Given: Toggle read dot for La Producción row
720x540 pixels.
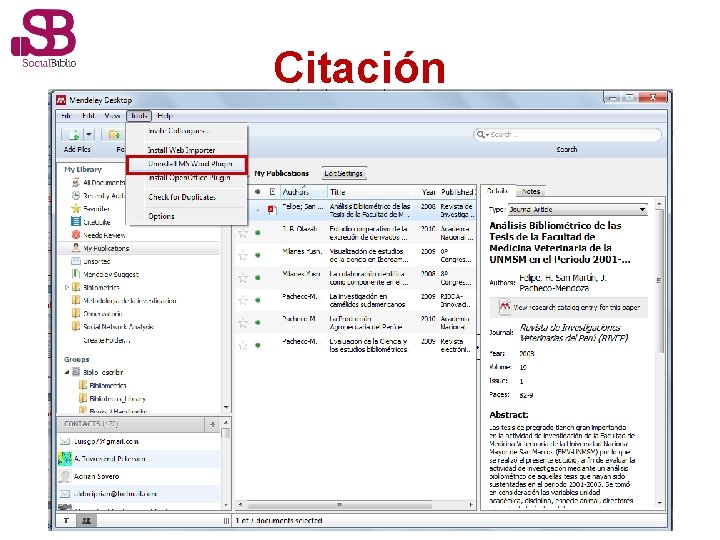Looking at the screenshot, I should click(x=258, y=323).
